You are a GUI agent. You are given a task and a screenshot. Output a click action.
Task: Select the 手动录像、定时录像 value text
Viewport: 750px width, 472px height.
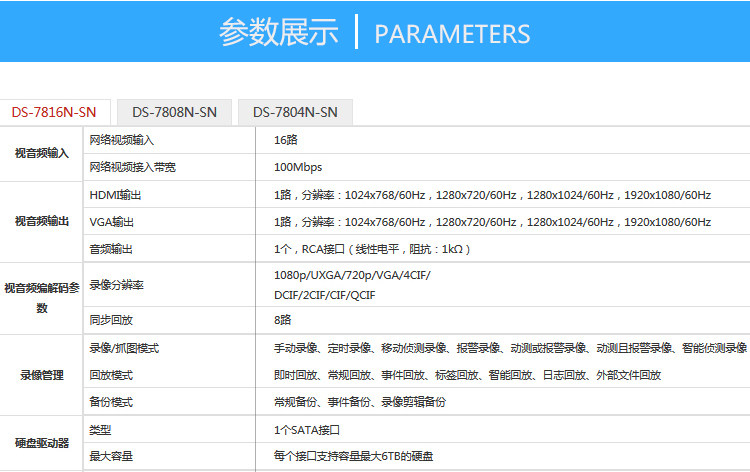tap(510, 348)
